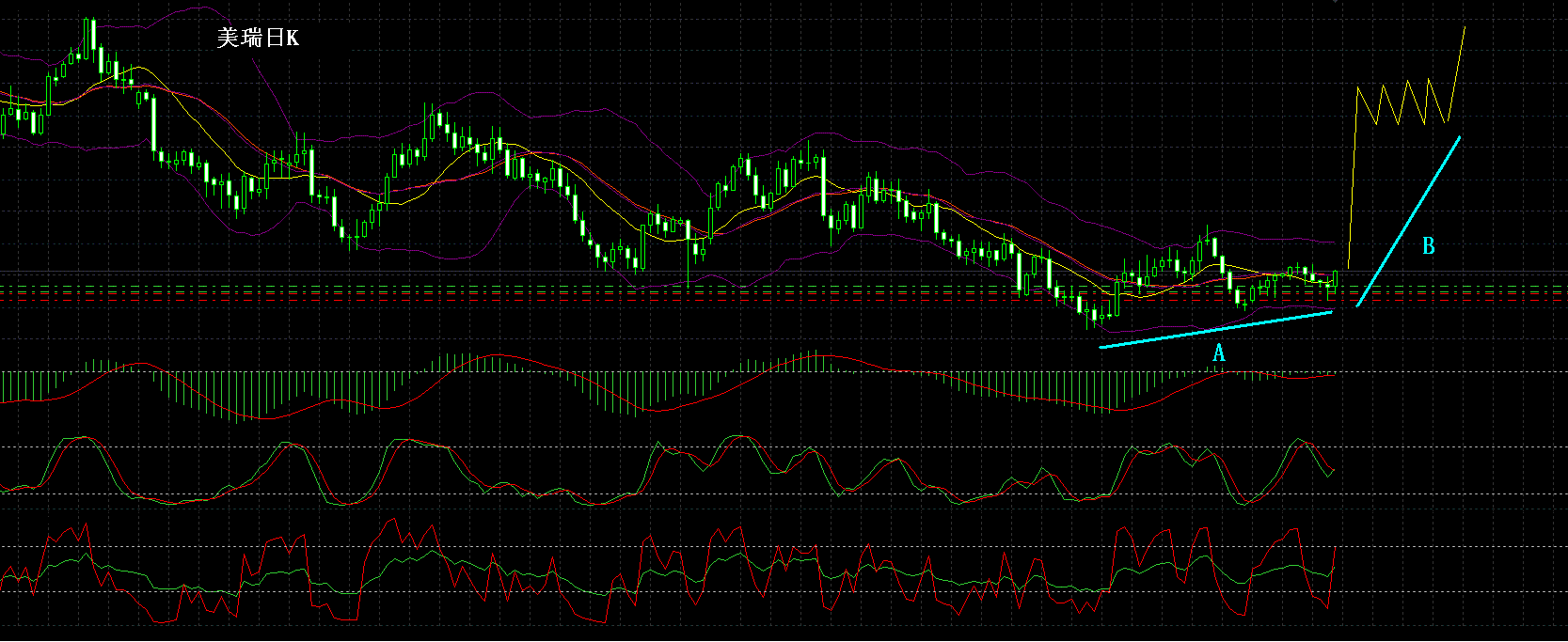The width and height of the screenshot is (1568, 642).
Task: Select the yellow projected zigzag price path
Action: tap(1406, 146)
